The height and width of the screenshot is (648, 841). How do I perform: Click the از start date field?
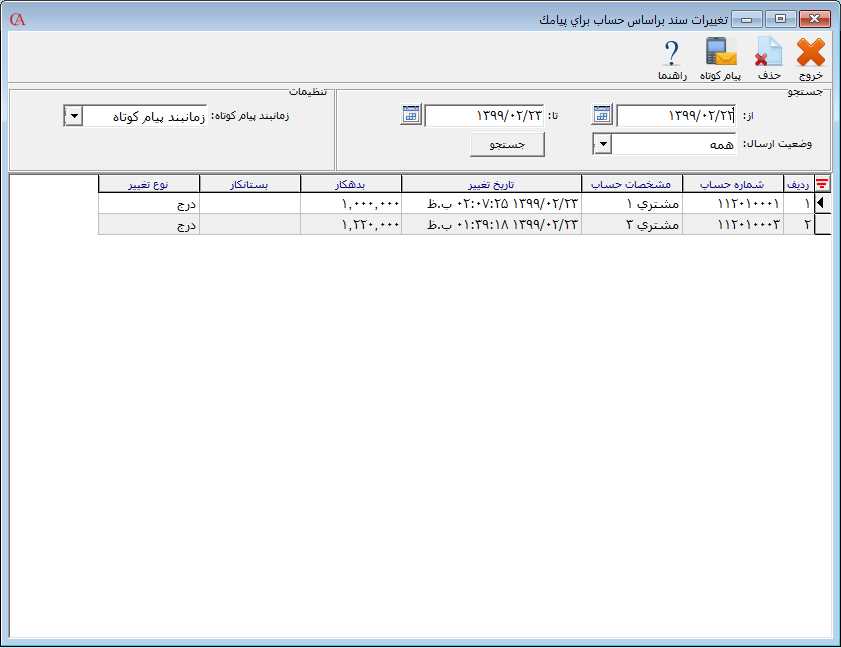[x=676, y=116]
